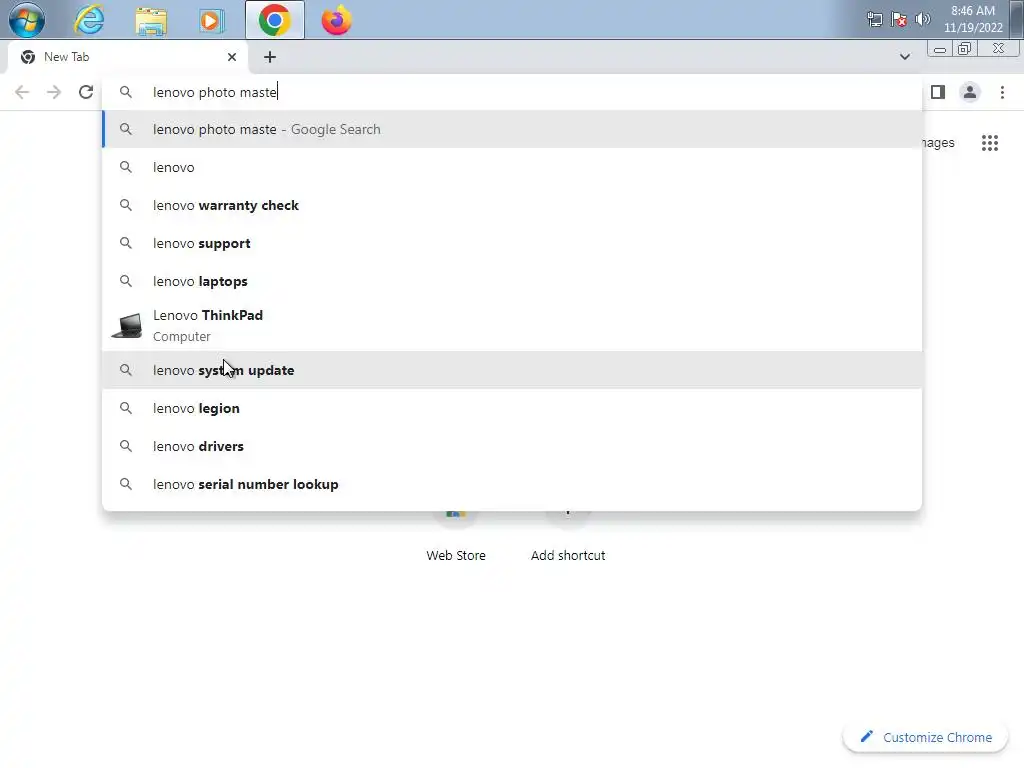Screen dimensions: 1024x768
Task: Open the Windows Start menu orb
Action: coord(27,20)
